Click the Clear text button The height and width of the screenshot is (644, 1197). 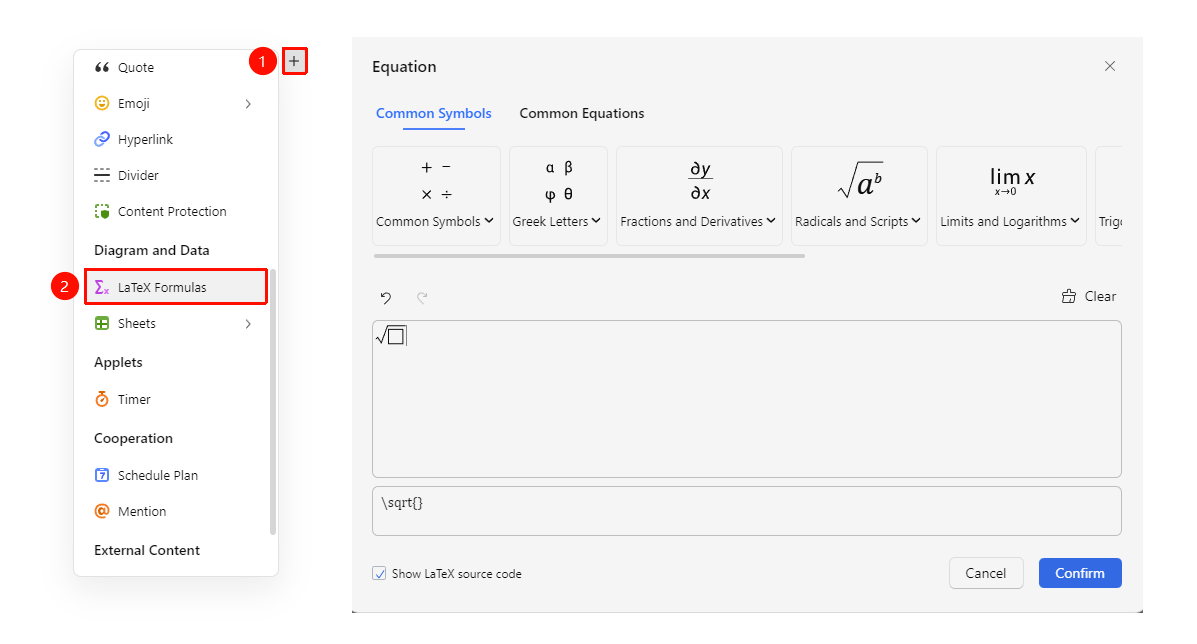[1100, 296]
